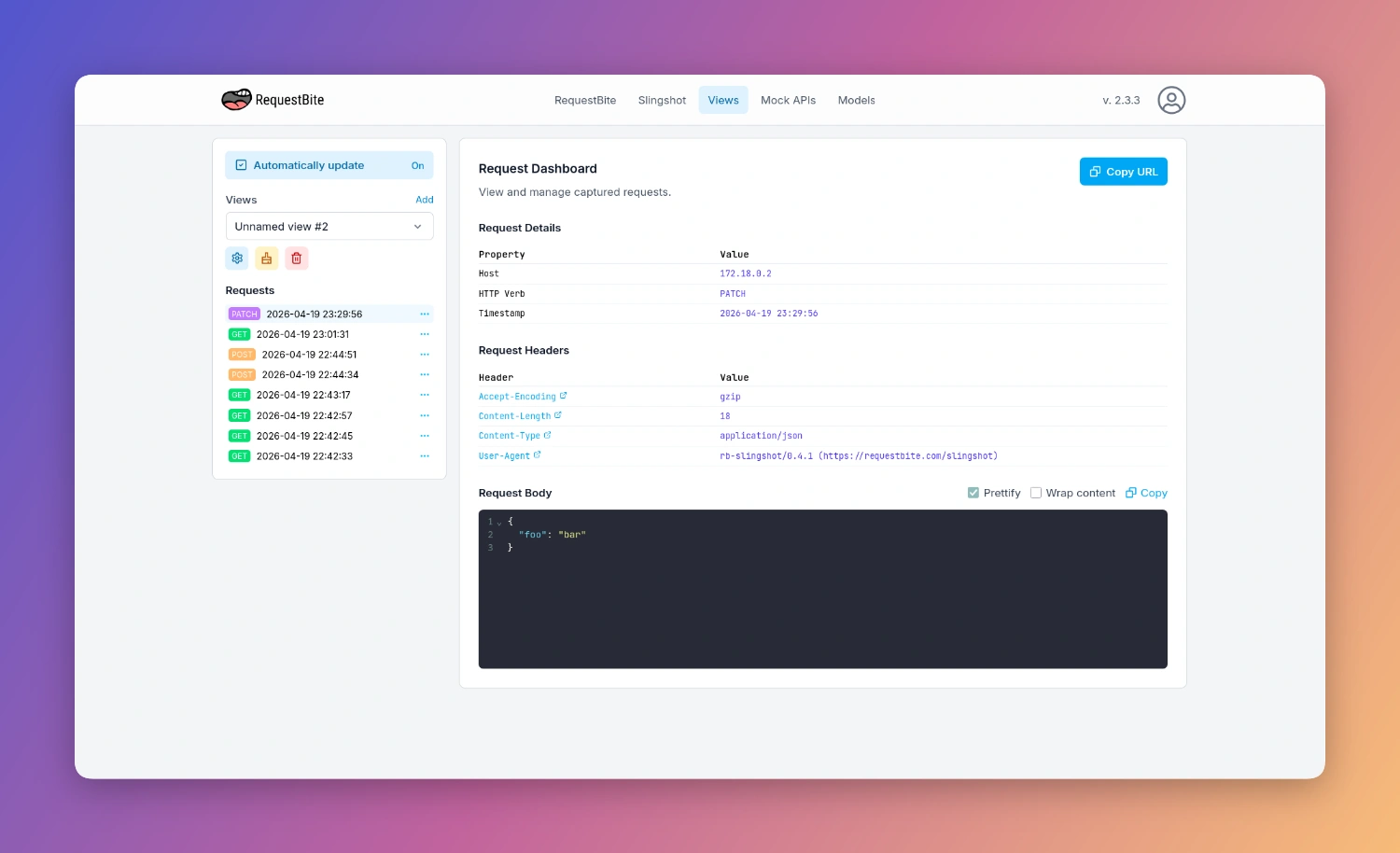Click the orange clear requests icon
The height and width of the screenshot is (853, 1400).
tap(267, 259)
